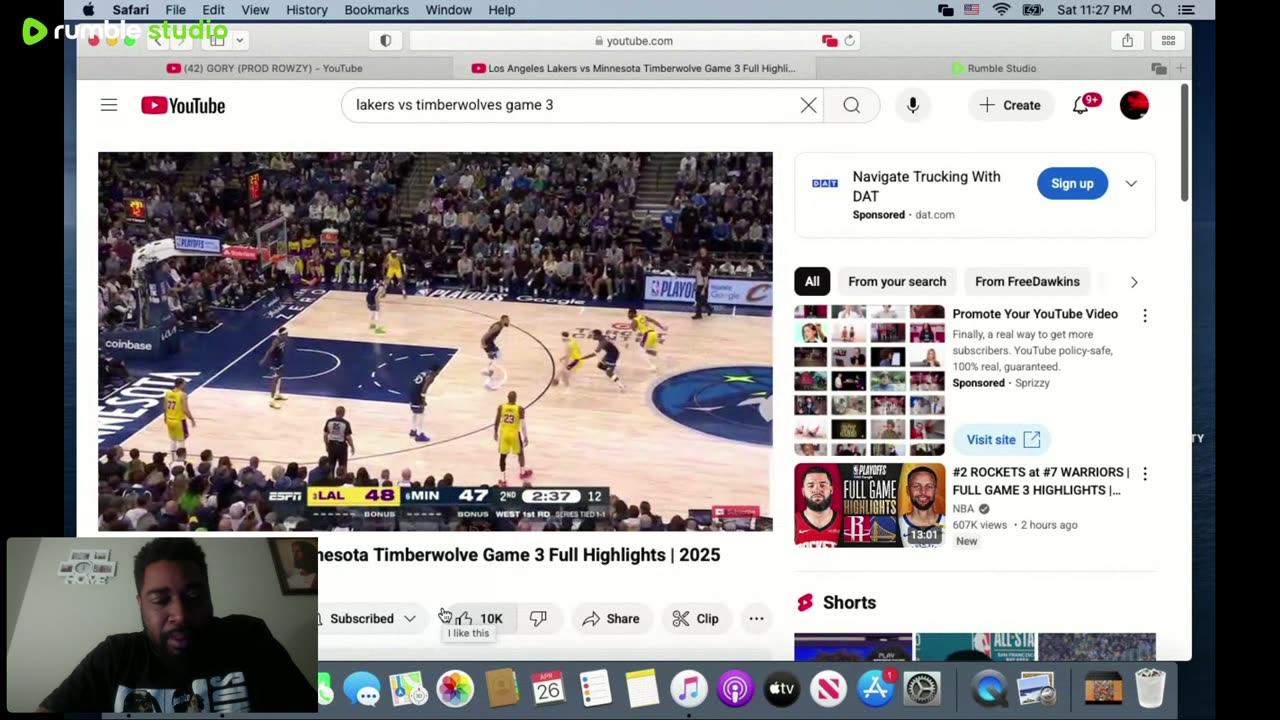Open the View menu
1280x720 pixels.
[x=255, y=10]
